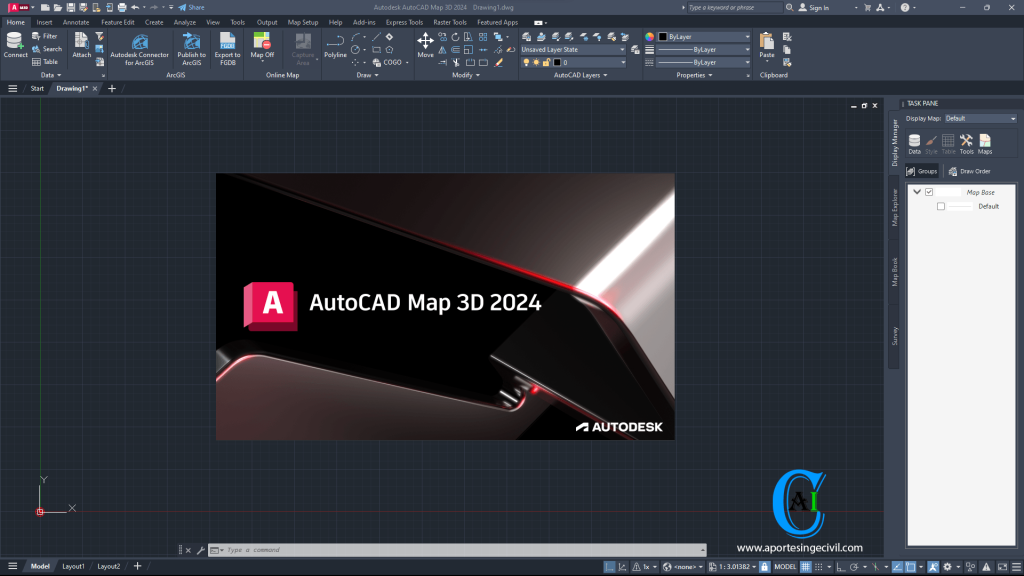Toggle the Map Base visibility checkbox
The image size is (1024, 576).
[931, 191]
